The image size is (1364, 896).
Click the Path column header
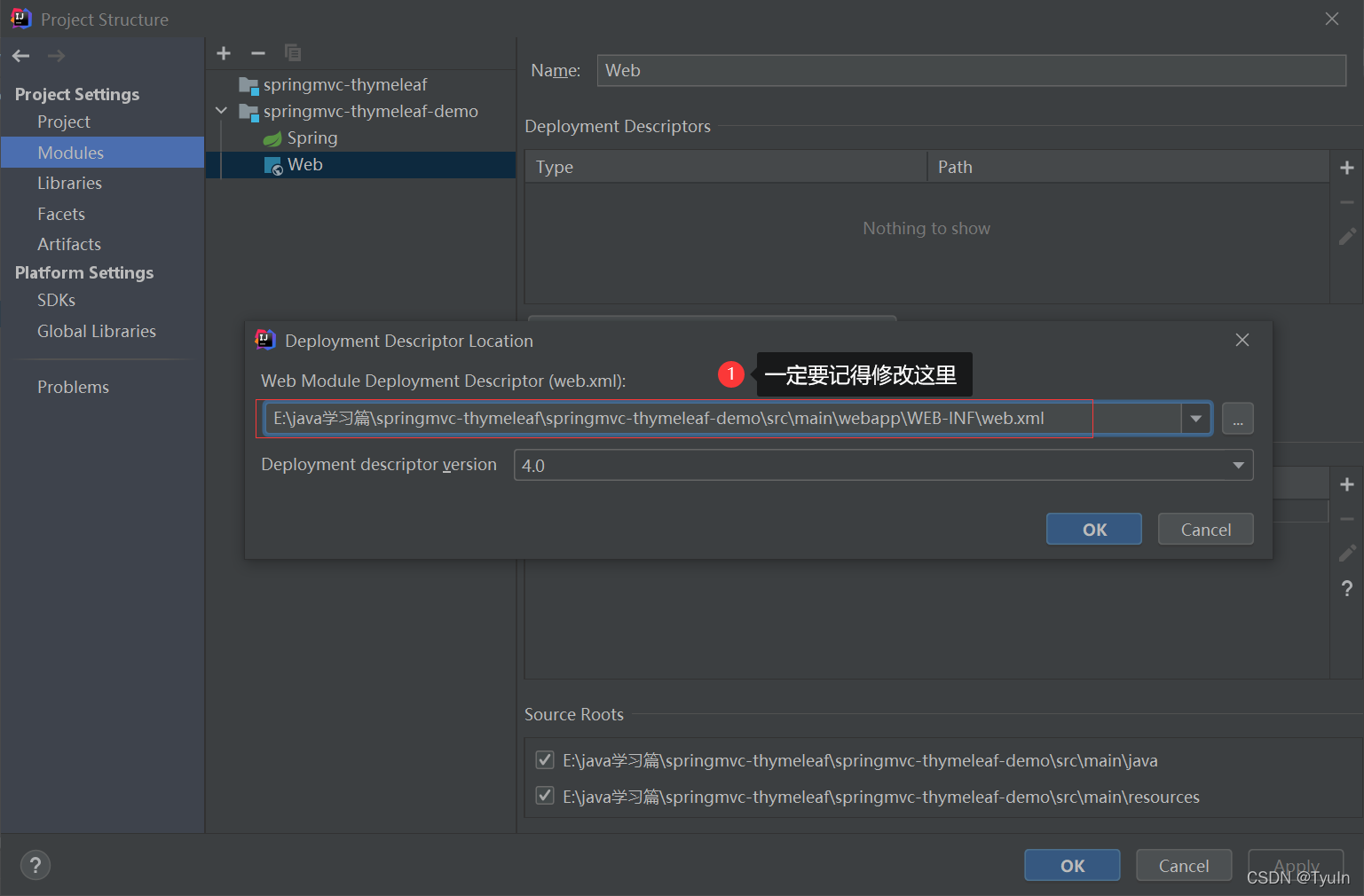click(x=1128, y=167)
